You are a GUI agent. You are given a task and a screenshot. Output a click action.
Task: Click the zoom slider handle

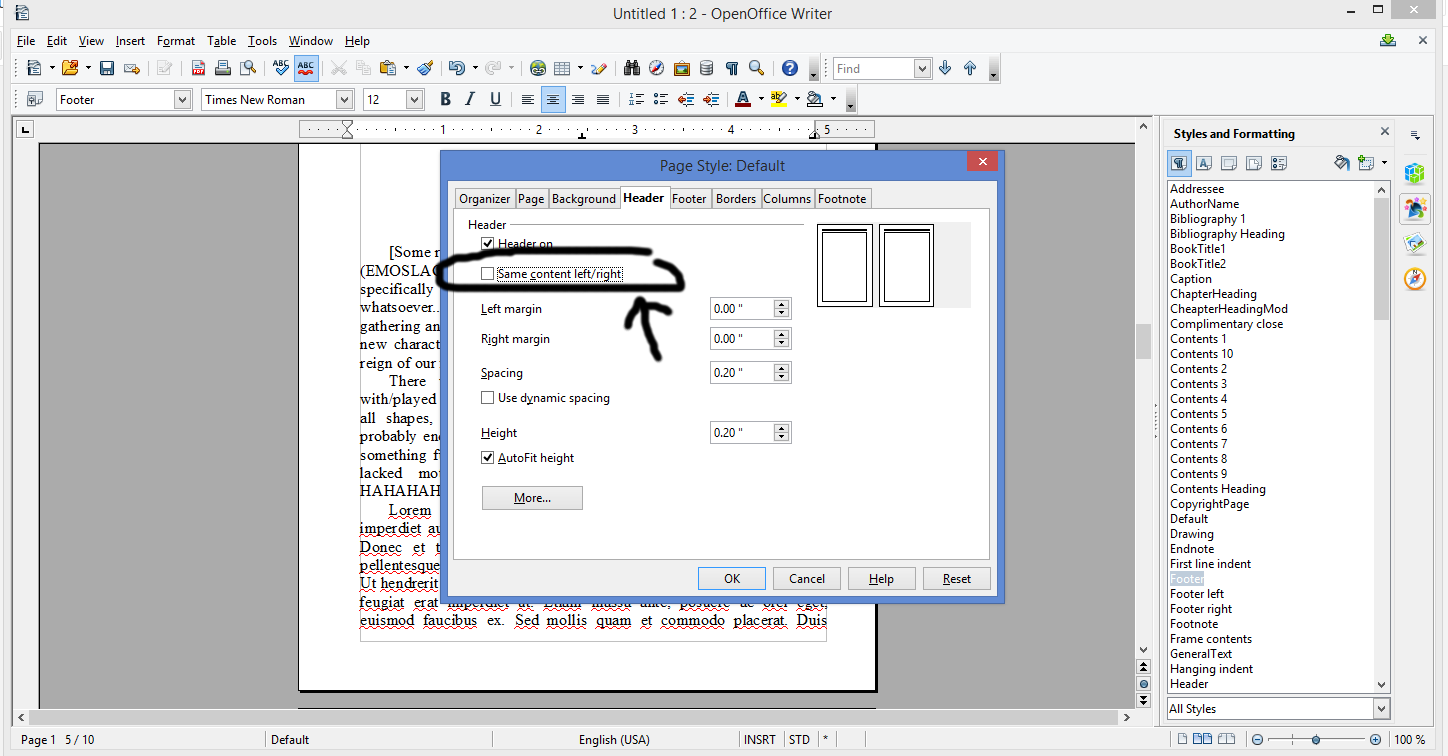[x=1316, y=740]
